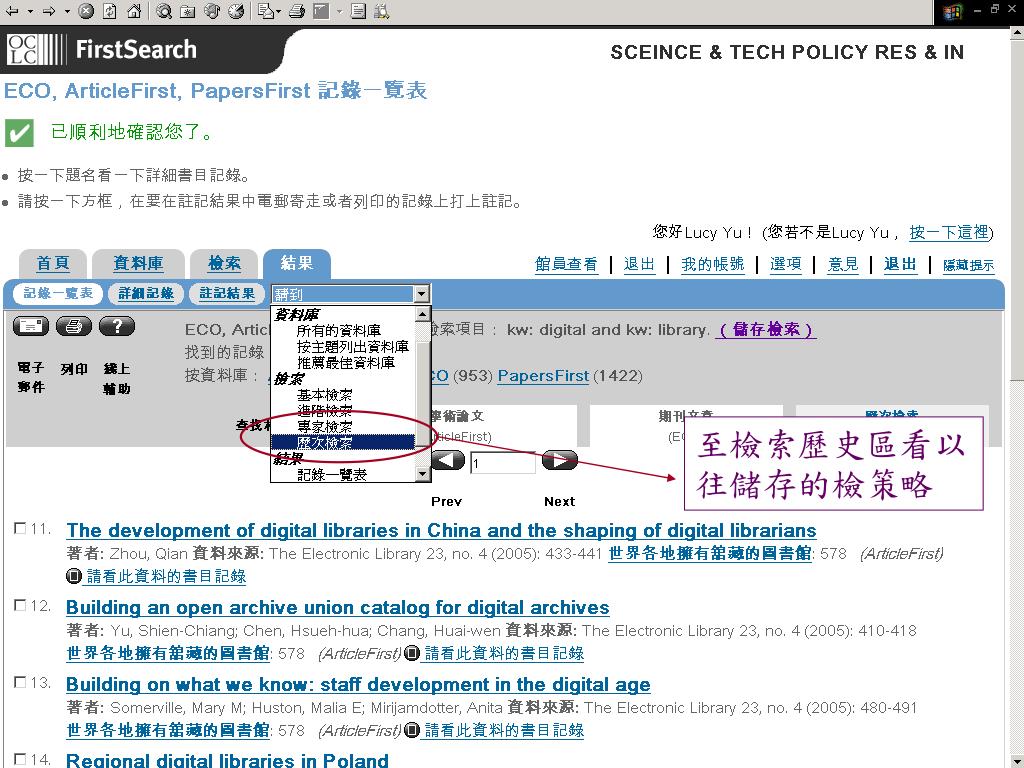This screenshot has height=768, width=1024.
Task: Open 'Building on what we know' title
Action: [x=359, y=684]
